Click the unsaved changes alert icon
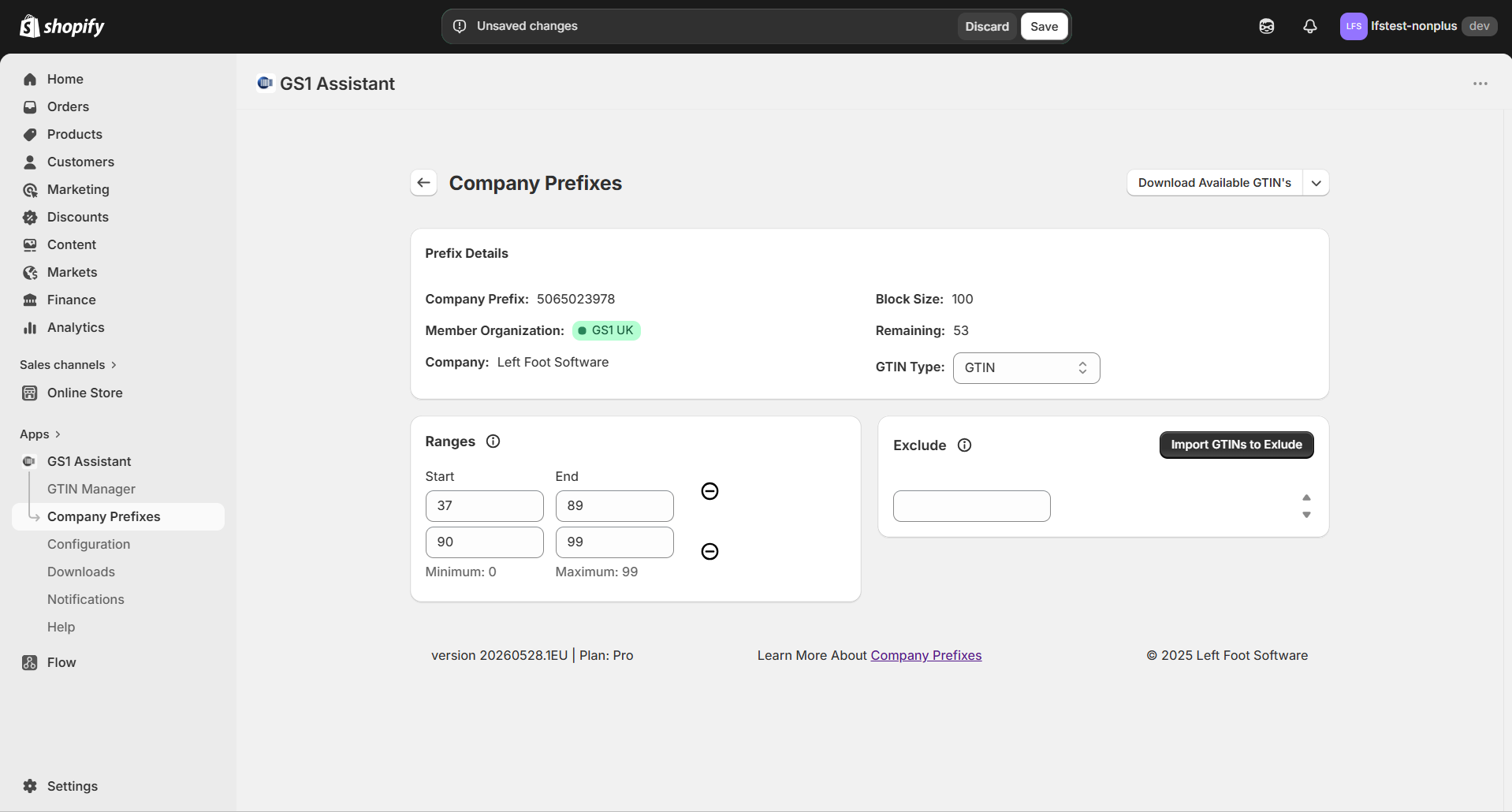 [x=460, y=26]
